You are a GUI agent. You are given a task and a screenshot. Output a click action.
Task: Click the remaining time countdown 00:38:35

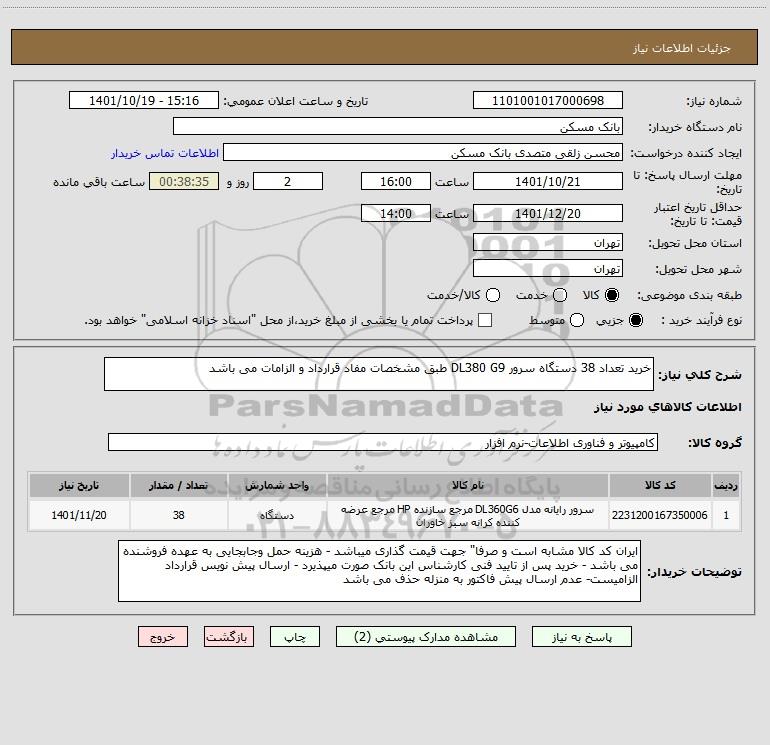[184, 181]
